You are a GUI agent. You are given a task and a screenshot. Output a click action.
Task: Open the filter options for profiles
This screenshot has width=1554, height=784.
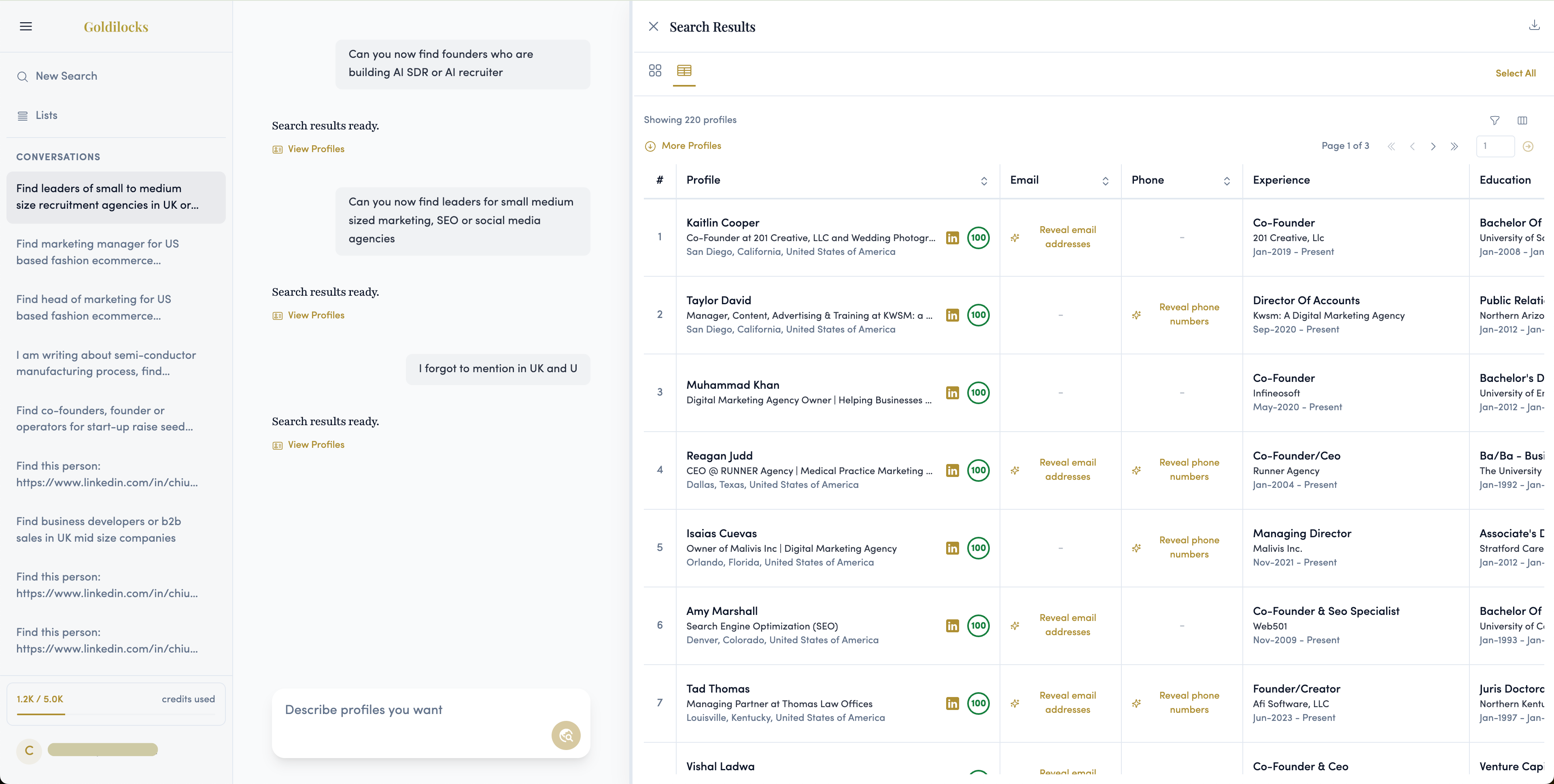[1494, 121]
